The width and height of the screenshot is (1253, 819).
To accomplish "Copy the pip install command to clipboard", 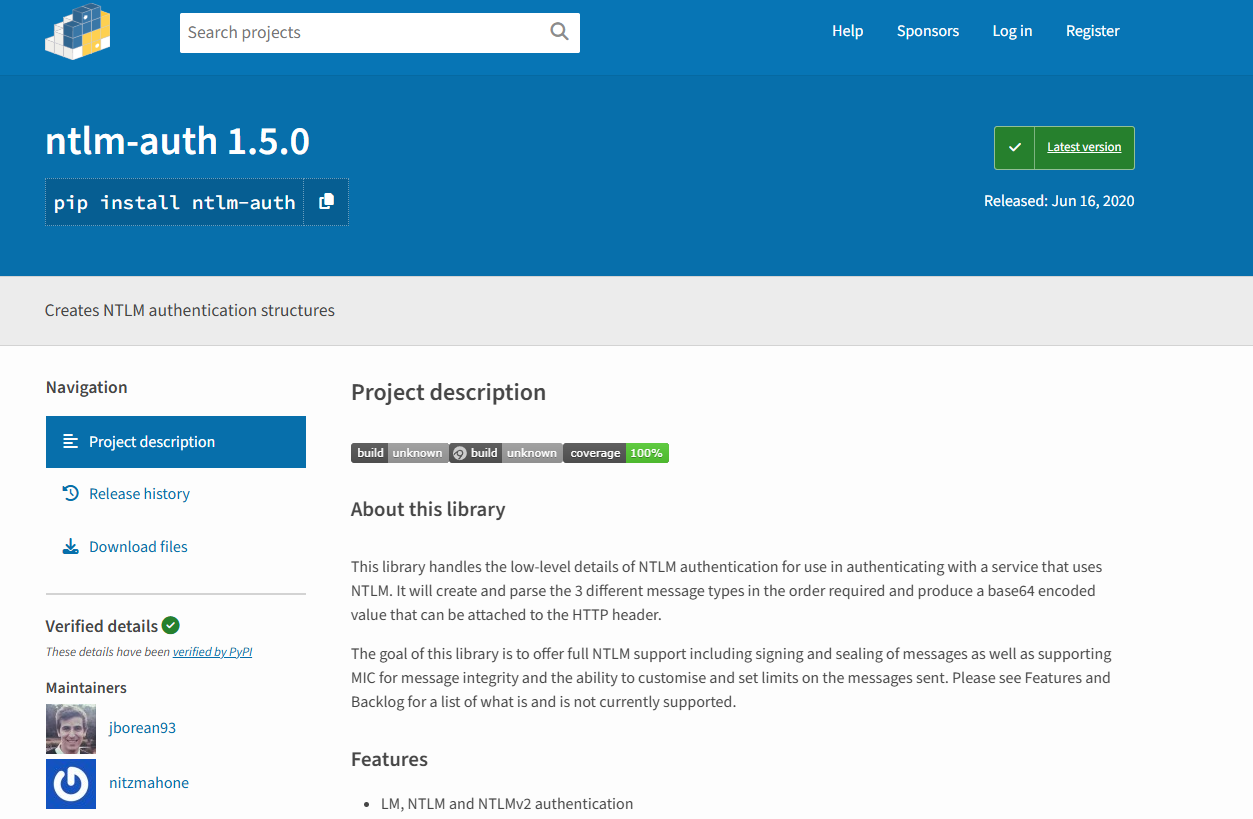I will [x=326, y=202].
